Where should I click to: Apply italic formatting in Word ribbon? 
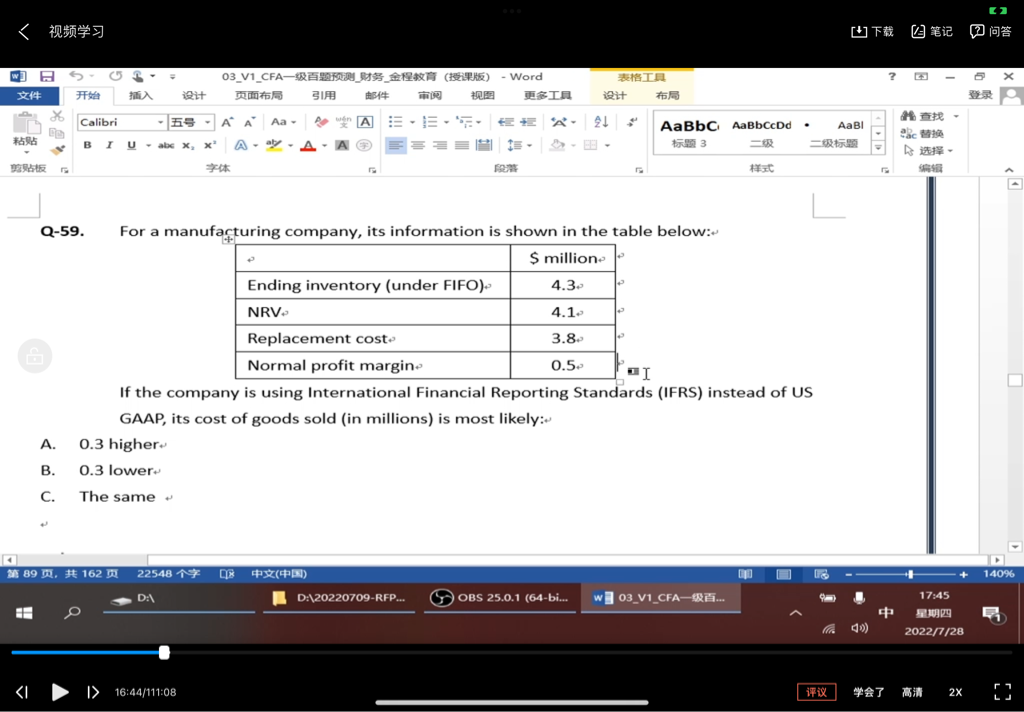tap(109, 146)
